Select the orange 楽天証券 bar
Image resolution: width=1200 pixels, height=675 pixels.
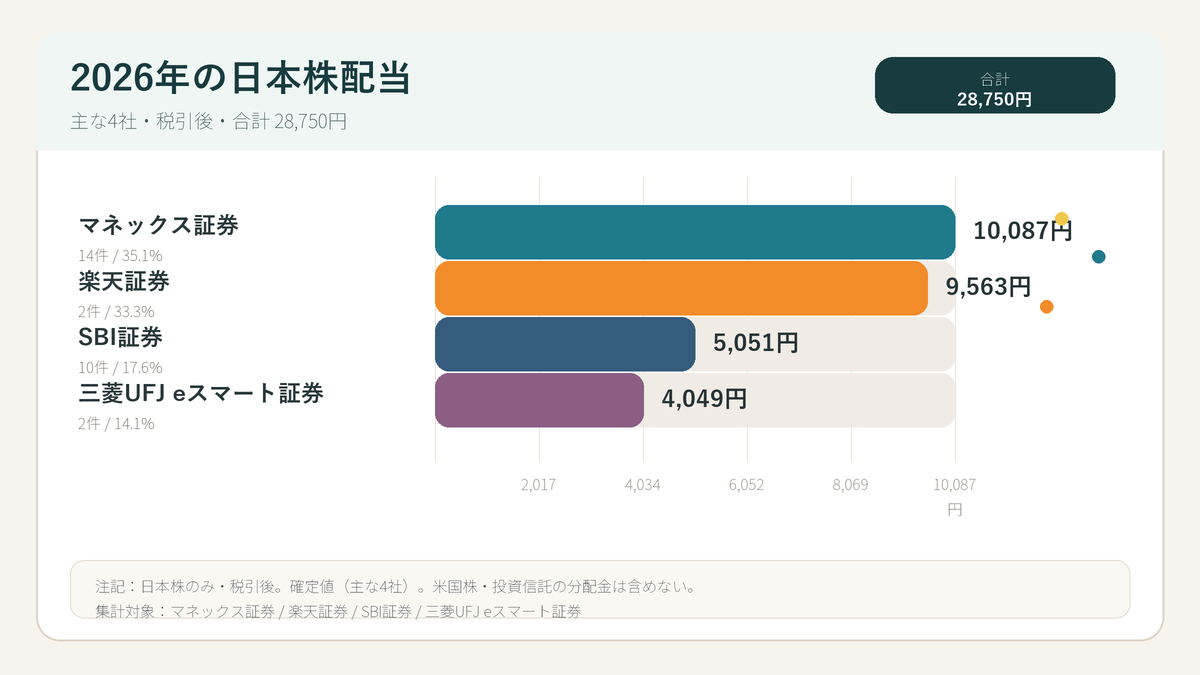[x=681, y=288]
